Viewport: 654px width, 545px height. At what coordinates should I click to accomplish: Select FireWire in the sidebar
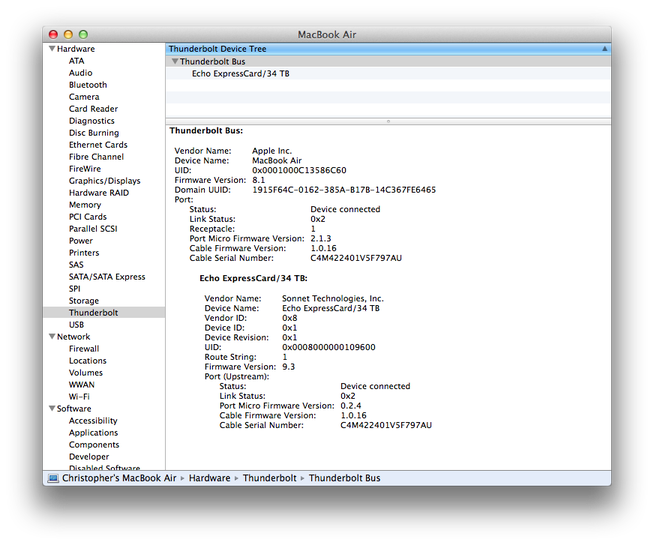tap(85, 169)
